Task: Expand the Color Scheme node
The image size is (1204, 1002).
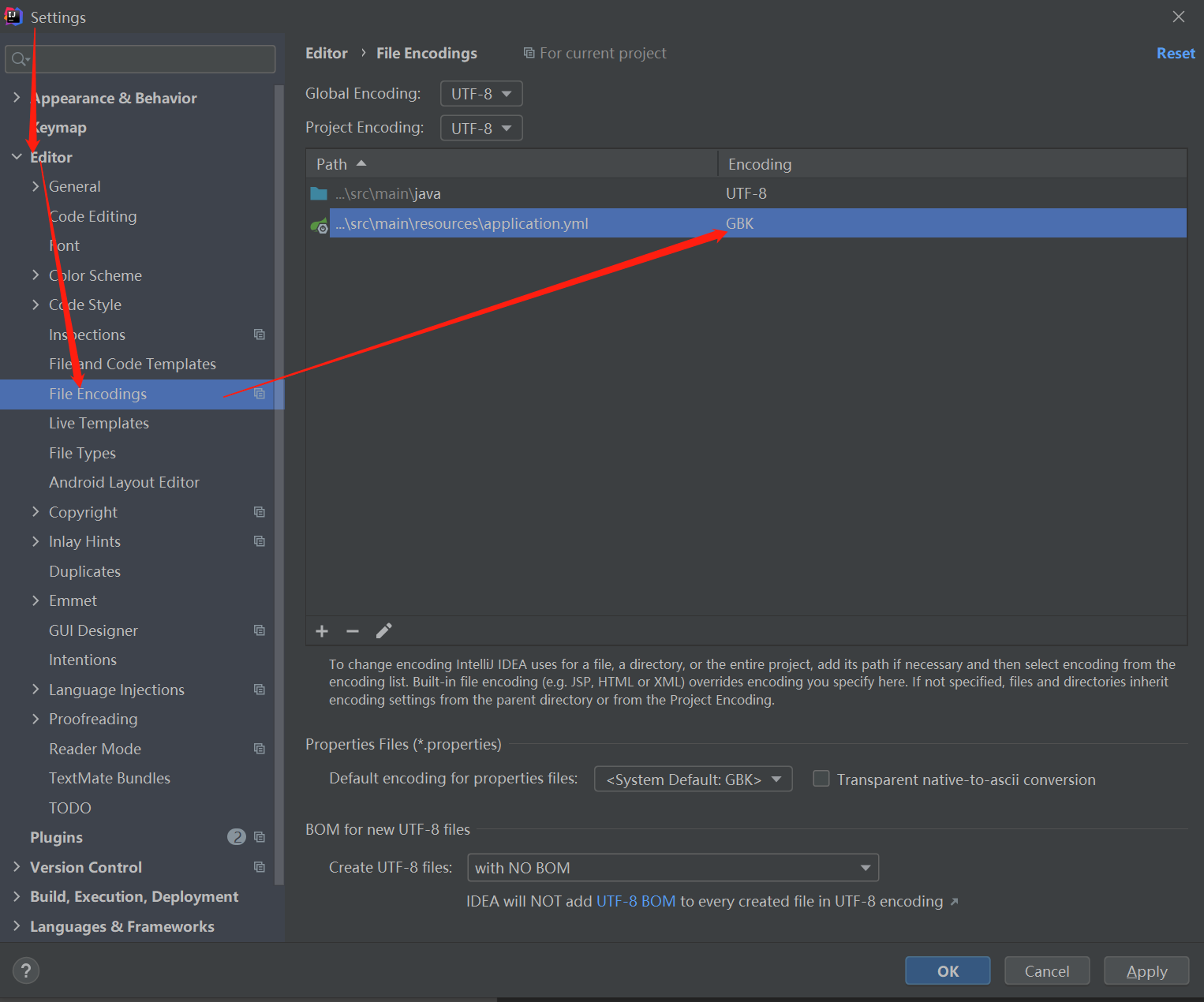Action: (36, 275)
